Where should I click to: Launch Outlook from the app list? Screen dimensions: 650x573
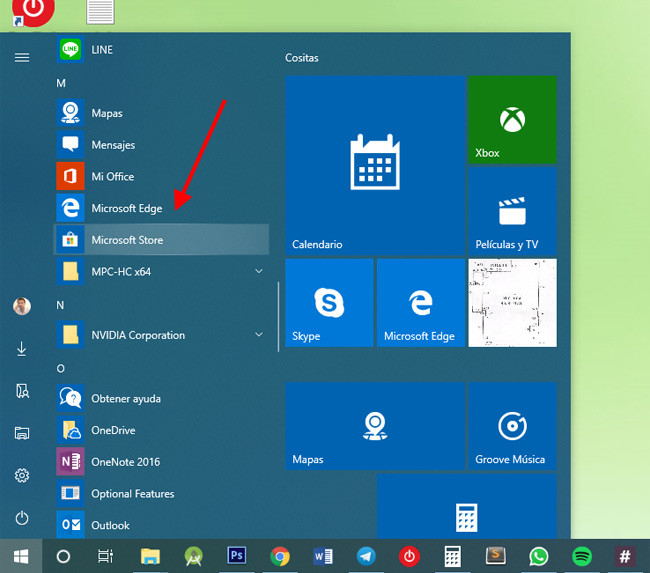tap(162, 525)
